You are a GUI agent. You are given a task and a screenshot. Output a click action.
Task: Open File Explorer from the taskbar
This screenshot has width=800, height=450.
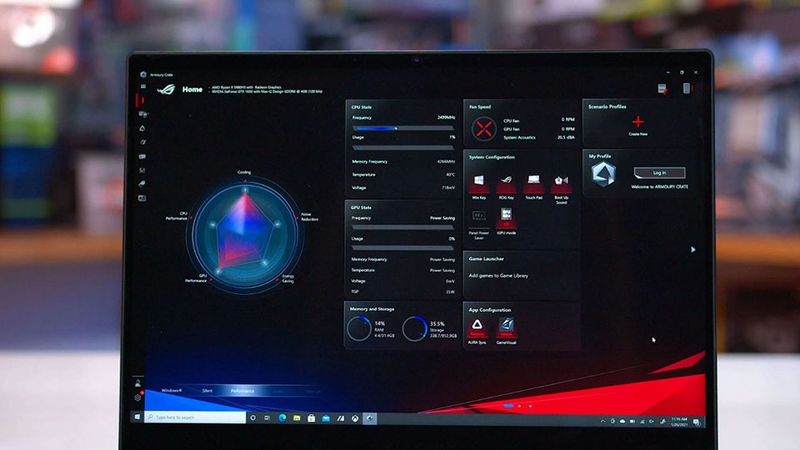point(296,418)
